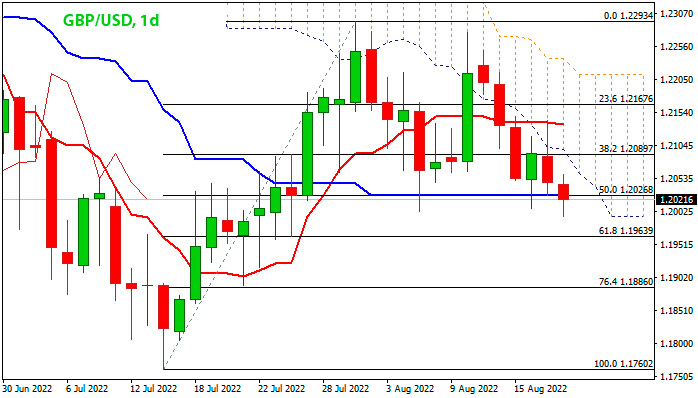Screen dimensions: 698x398
Task: Select the 23.6 1.21676 Fibonacci level label
Action: pos(626,99)
